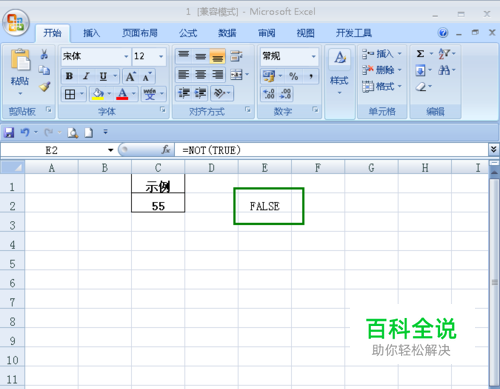The width and height of the screenshot is (500, 389).
Task: Switch to the 数据 tab
Action: point(227,33)
